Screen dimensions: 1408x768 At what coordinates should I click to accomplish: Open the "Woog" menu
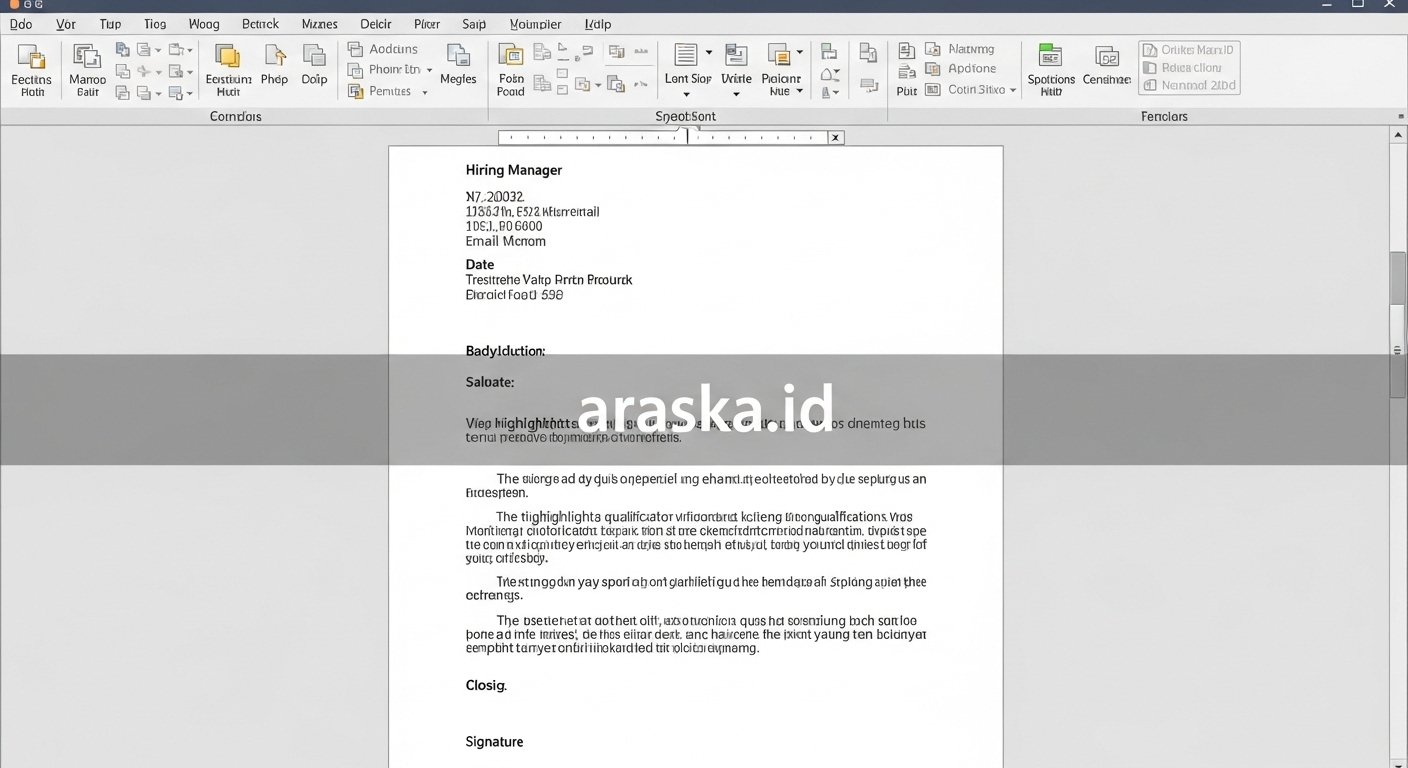(204, 23)
